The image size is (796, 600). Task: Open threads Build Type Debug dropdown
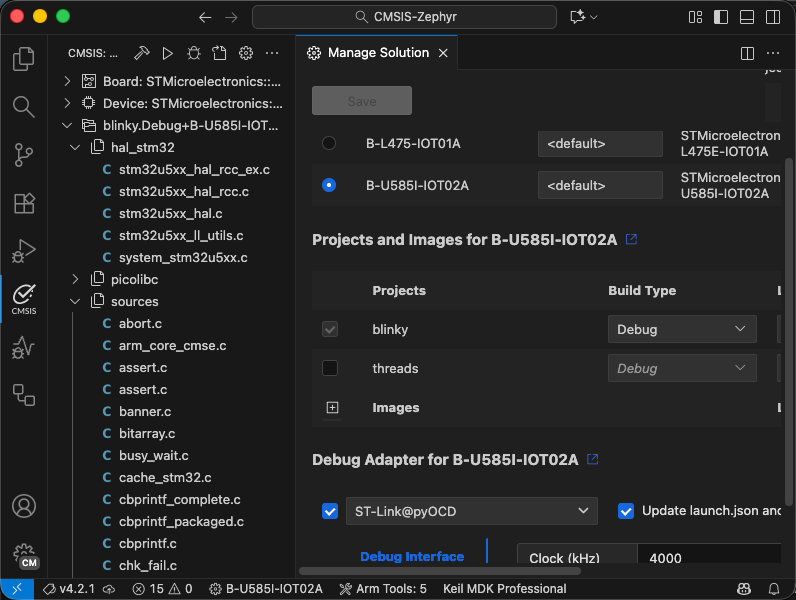click(x=682, y=368)
